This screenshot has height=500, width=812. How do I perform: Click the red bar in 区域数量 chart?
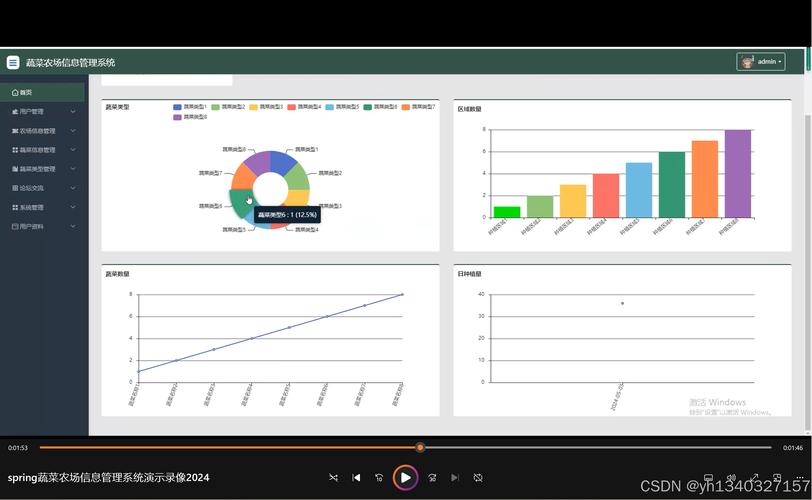tap(606, 196)
